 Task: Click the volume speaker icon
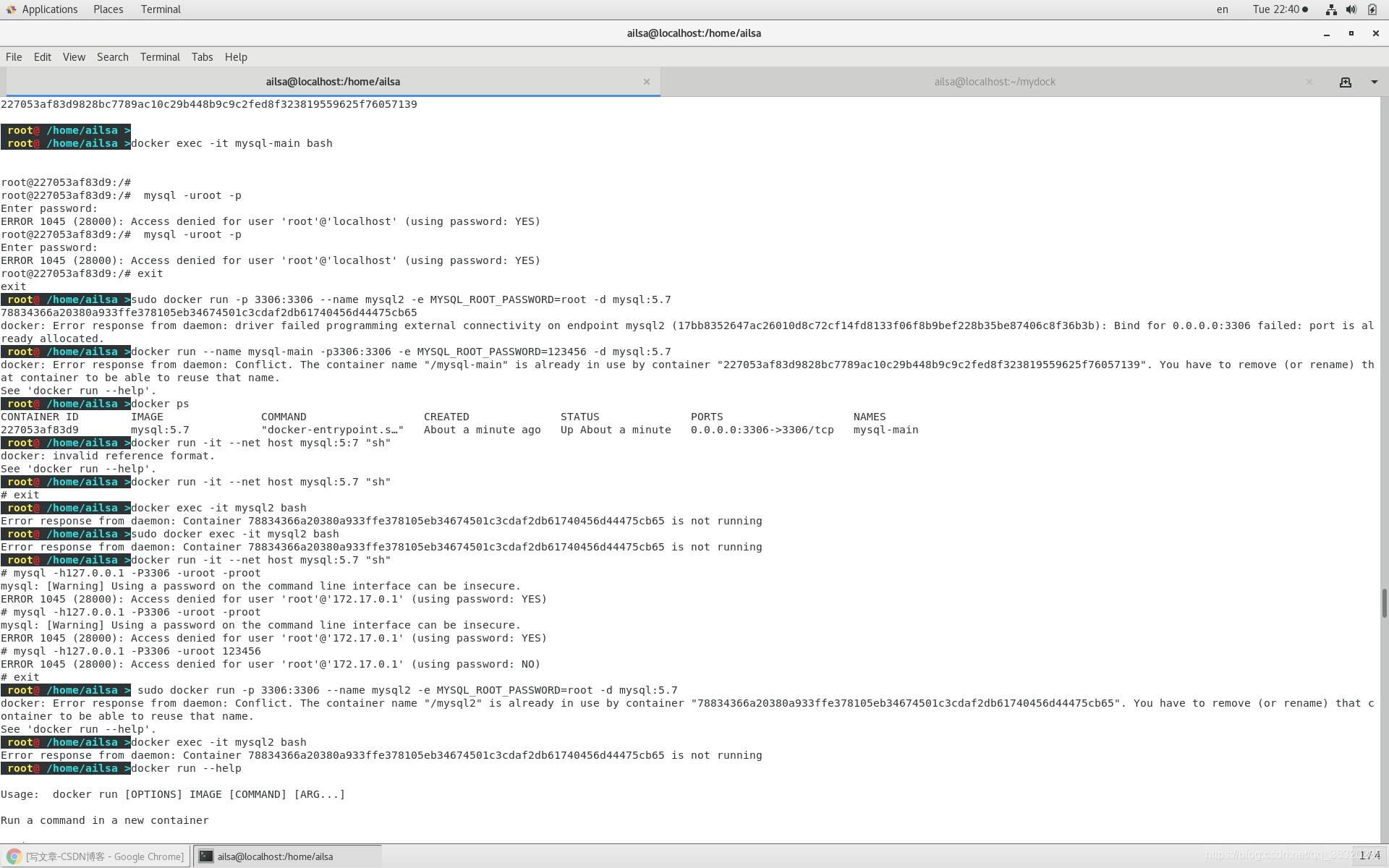(1351, 9)
